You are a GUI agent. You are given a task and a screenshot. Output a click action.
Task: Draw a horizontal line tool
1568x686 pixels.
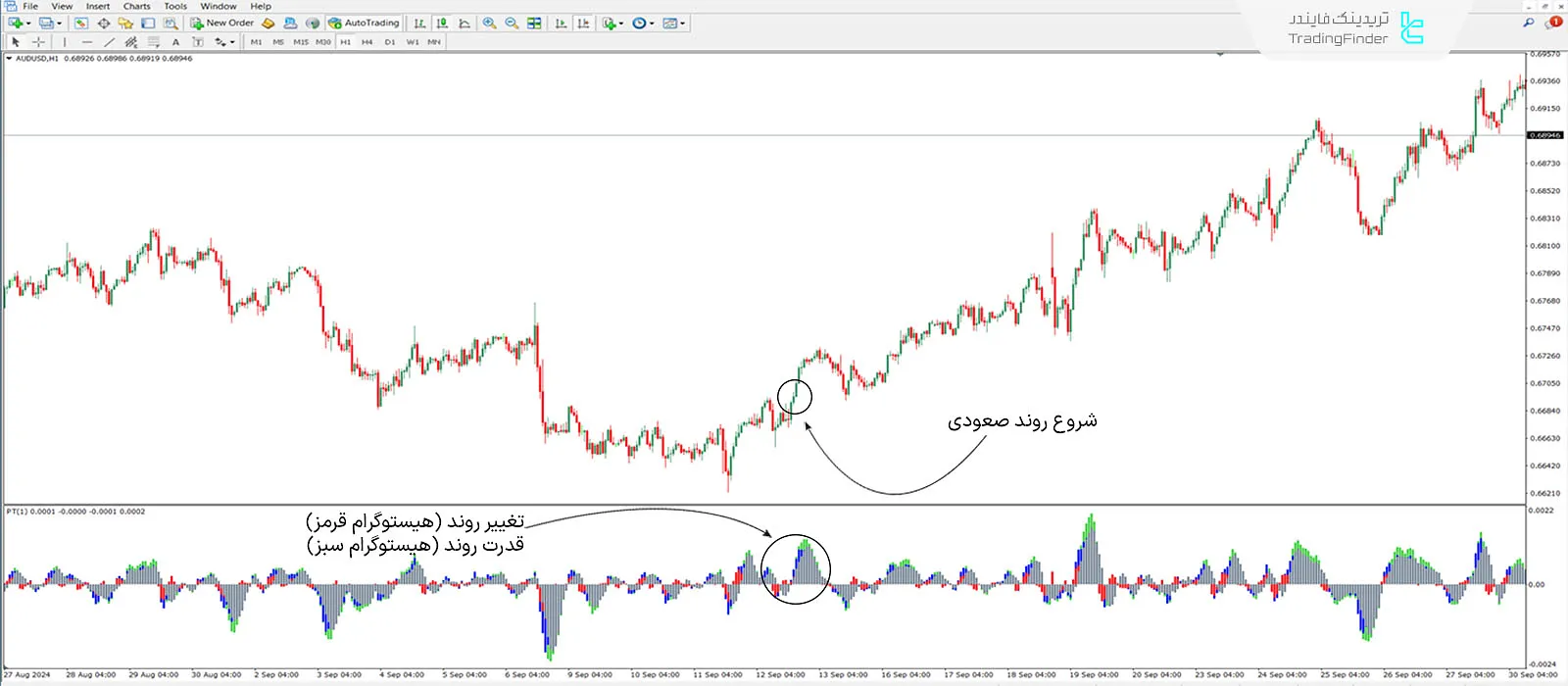tap(87, 42)
